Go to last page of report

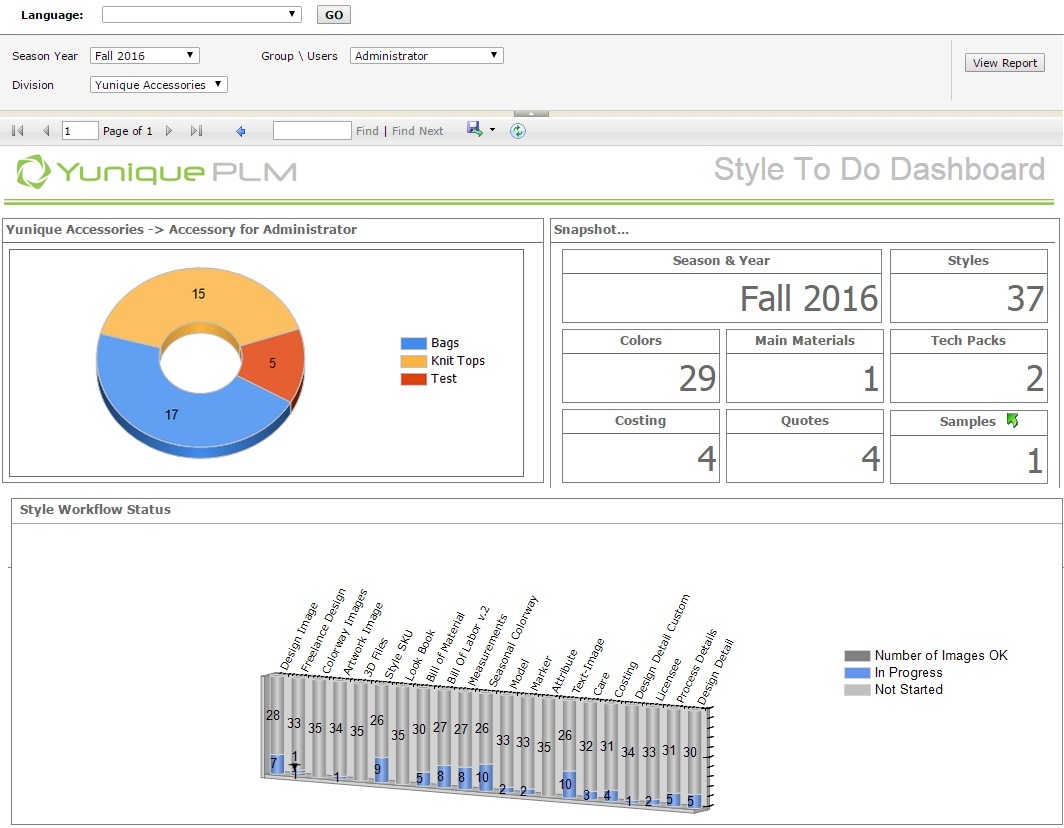197,131
